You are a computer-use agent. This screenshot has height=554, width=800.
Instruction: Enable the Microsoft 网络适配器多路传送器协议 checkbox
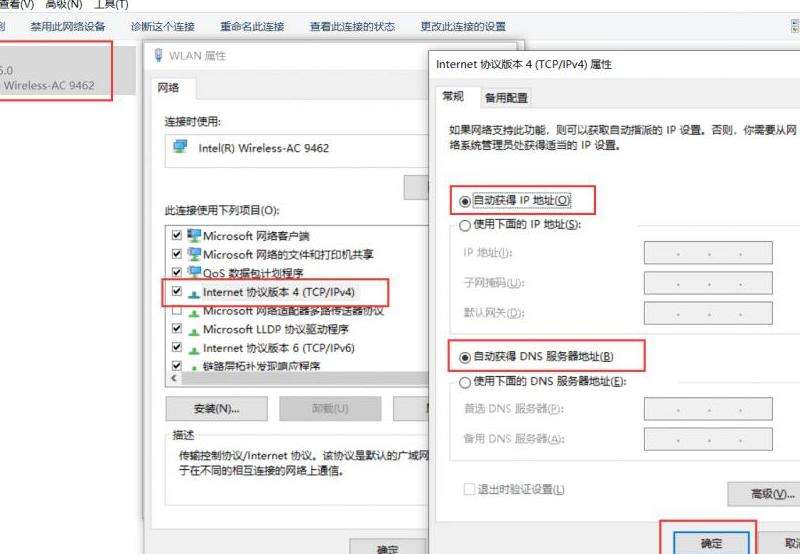click(x=177, y=311)
